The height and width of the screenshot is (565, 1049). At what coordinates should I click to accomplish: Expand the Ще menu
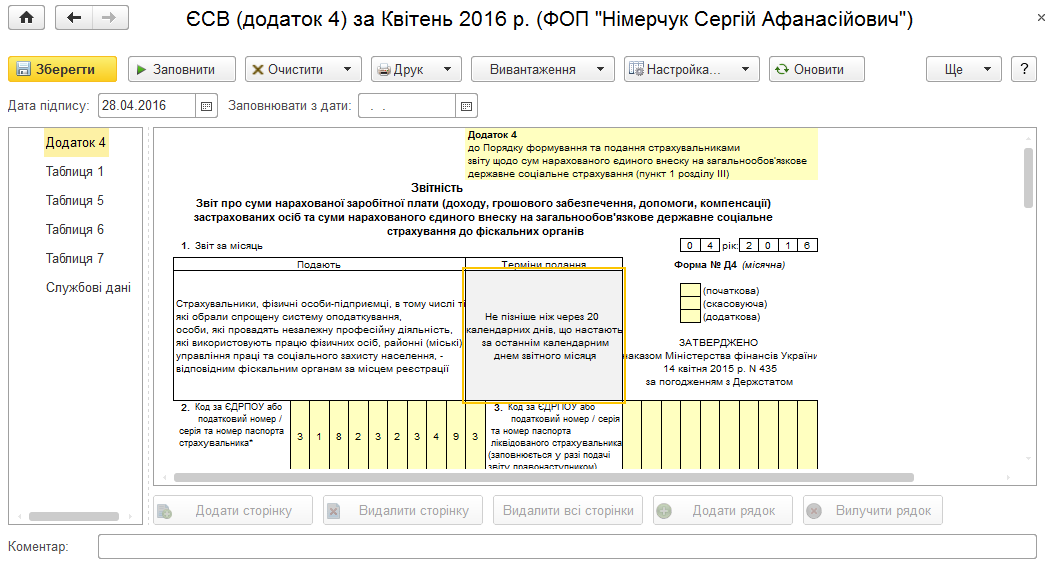pos(963,69)
